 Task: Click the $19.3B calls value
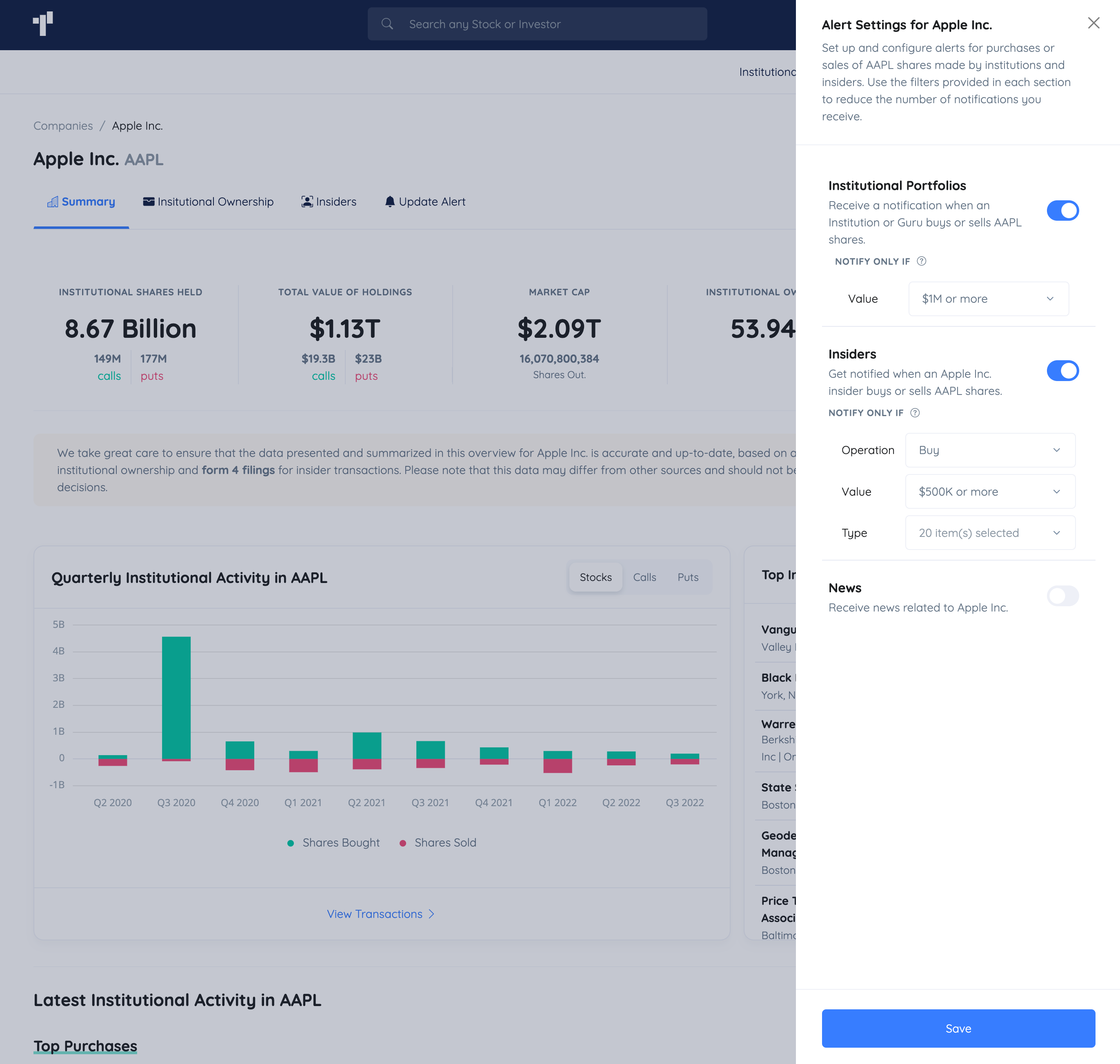318,359
